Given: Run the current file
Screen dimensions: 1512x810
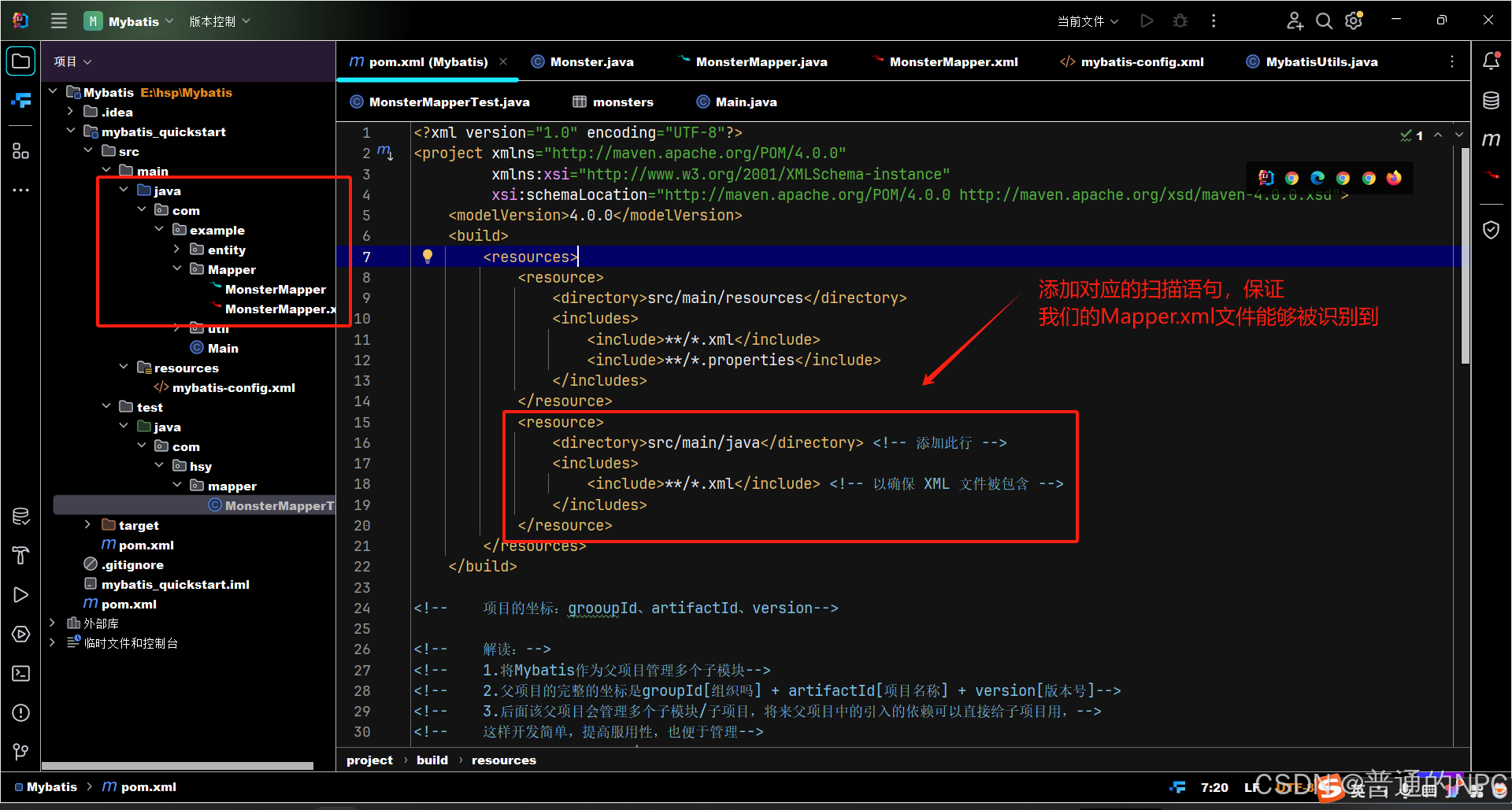Looking at the screenshot, I should (x=1147, y=21).
